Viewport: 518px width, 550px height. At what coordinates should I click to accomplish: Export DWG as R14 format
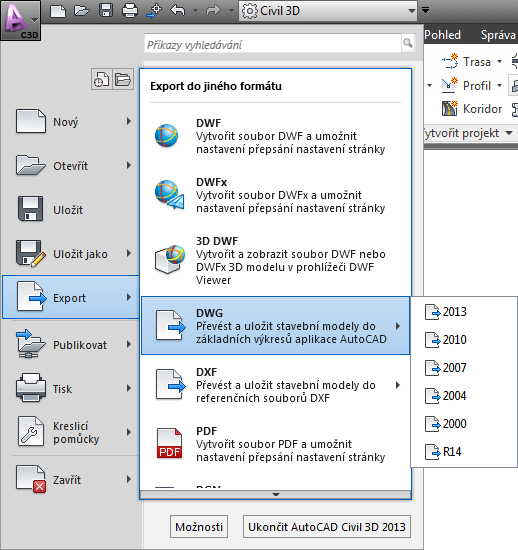coord(464,452)
